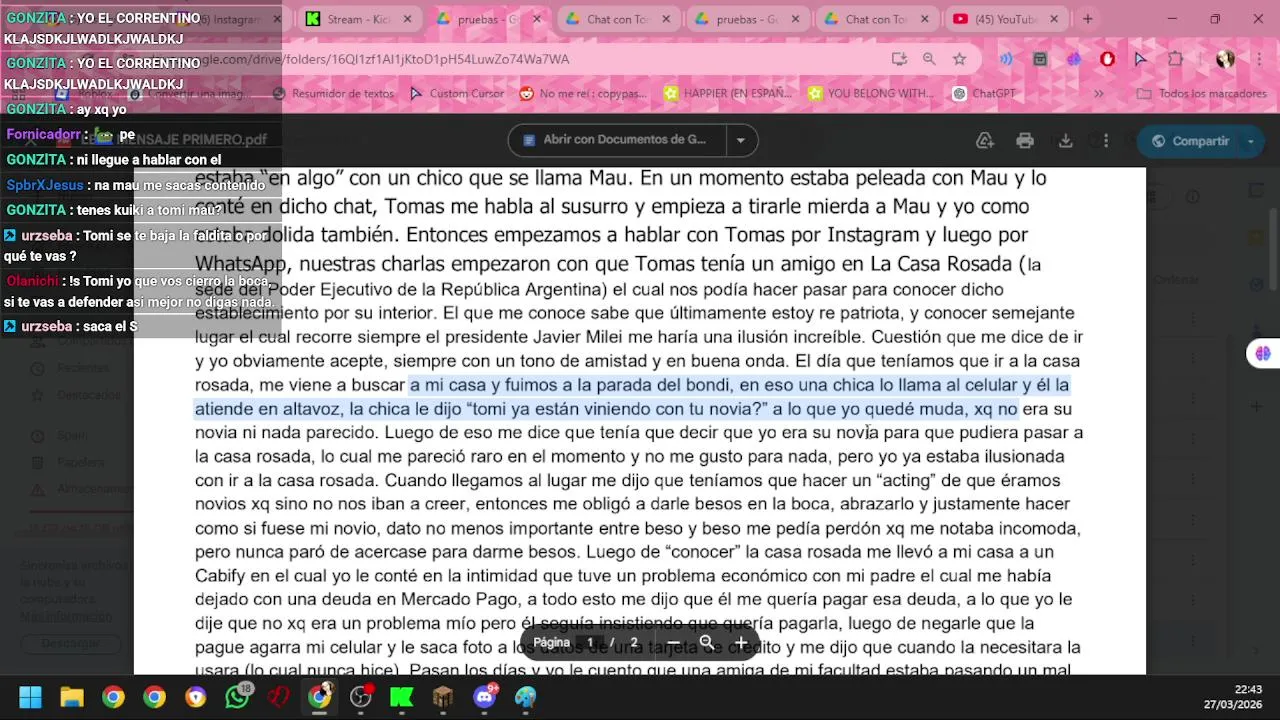Open a new browser tab

1087,18
